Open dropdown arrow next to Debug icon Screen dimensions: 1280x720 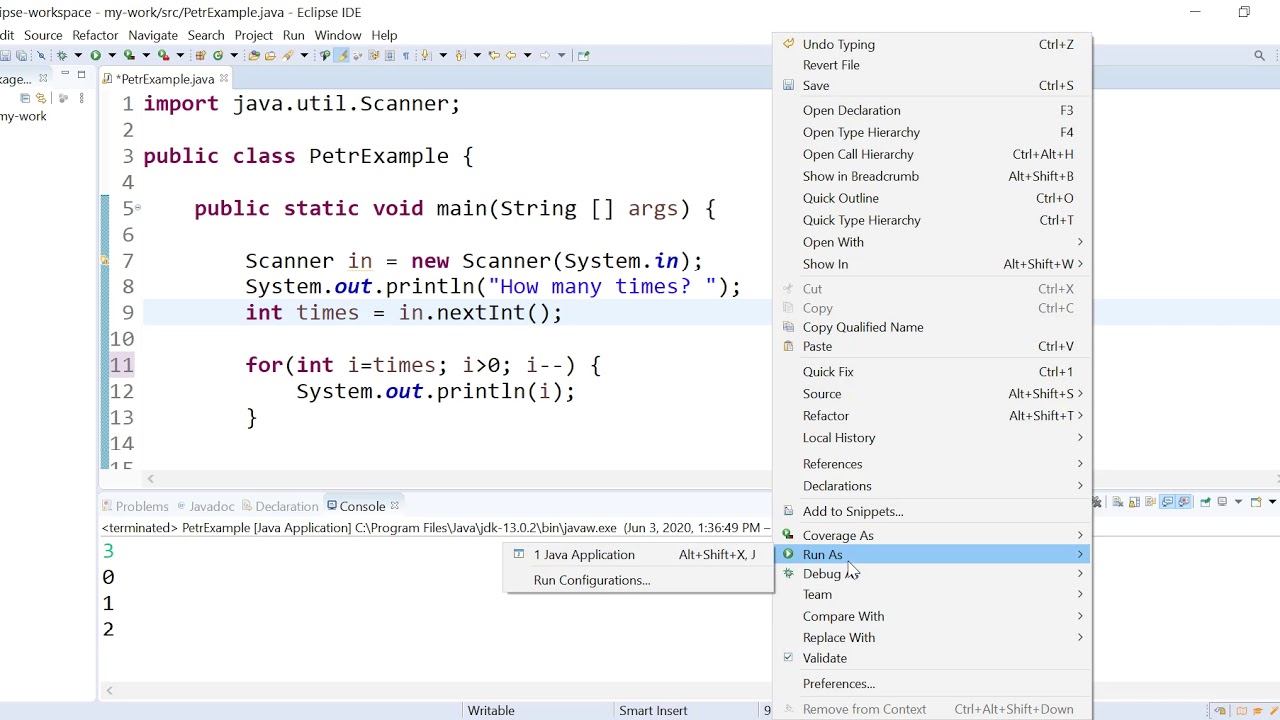[x=78, y=56]
